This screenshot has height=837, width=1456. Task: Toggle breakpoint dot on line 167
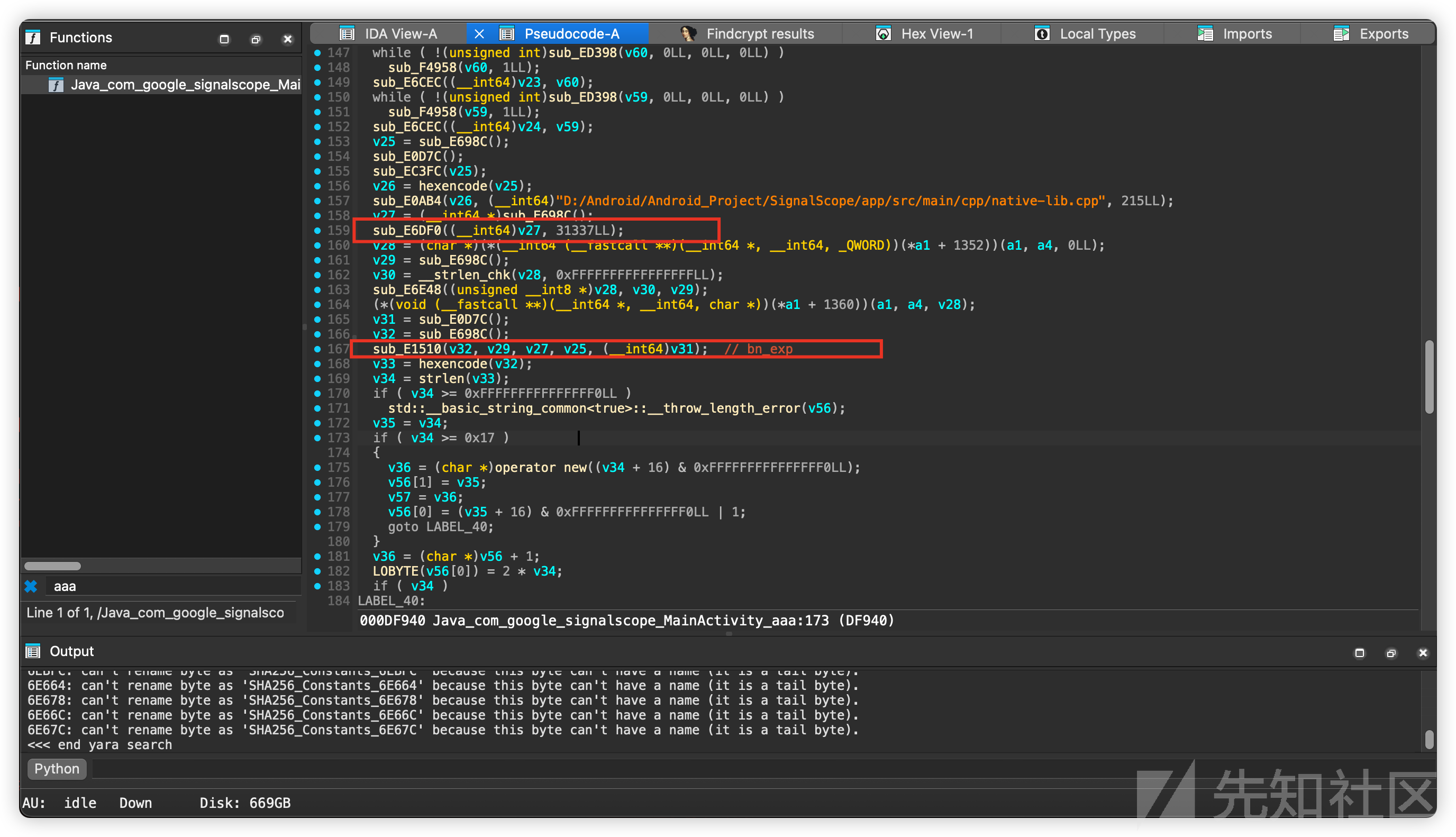tap(317, 349)
